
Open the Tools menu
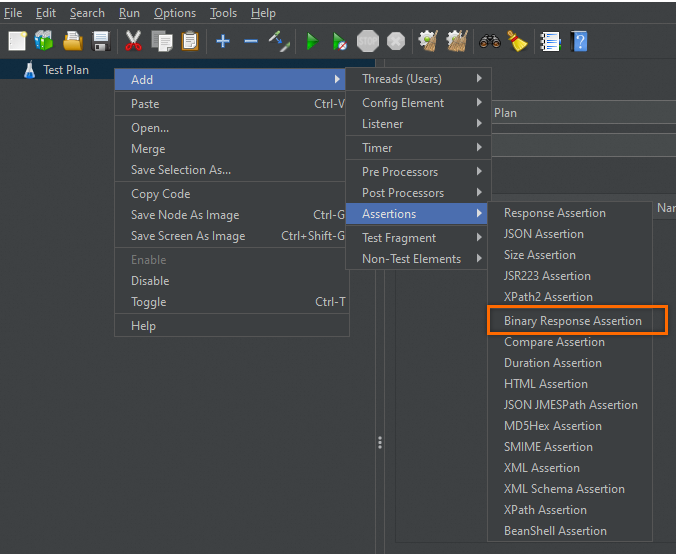(x=223, y=13)
